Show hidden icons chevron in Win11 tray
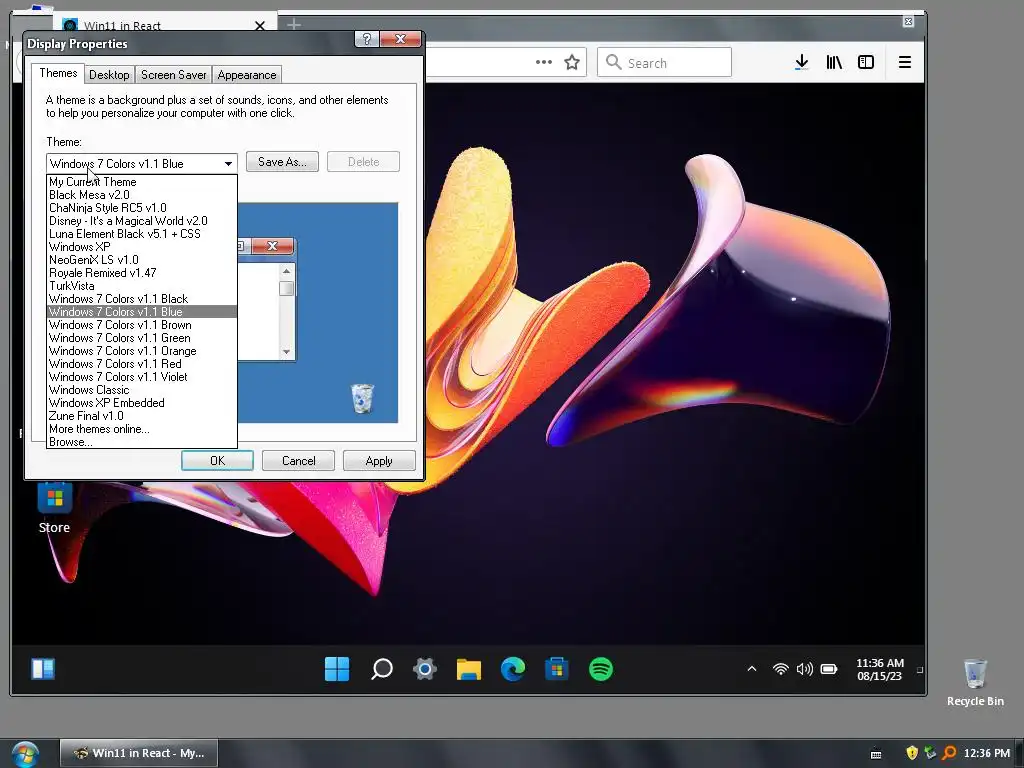Viewport: 1024px width, 768px height. coord(752,669)
